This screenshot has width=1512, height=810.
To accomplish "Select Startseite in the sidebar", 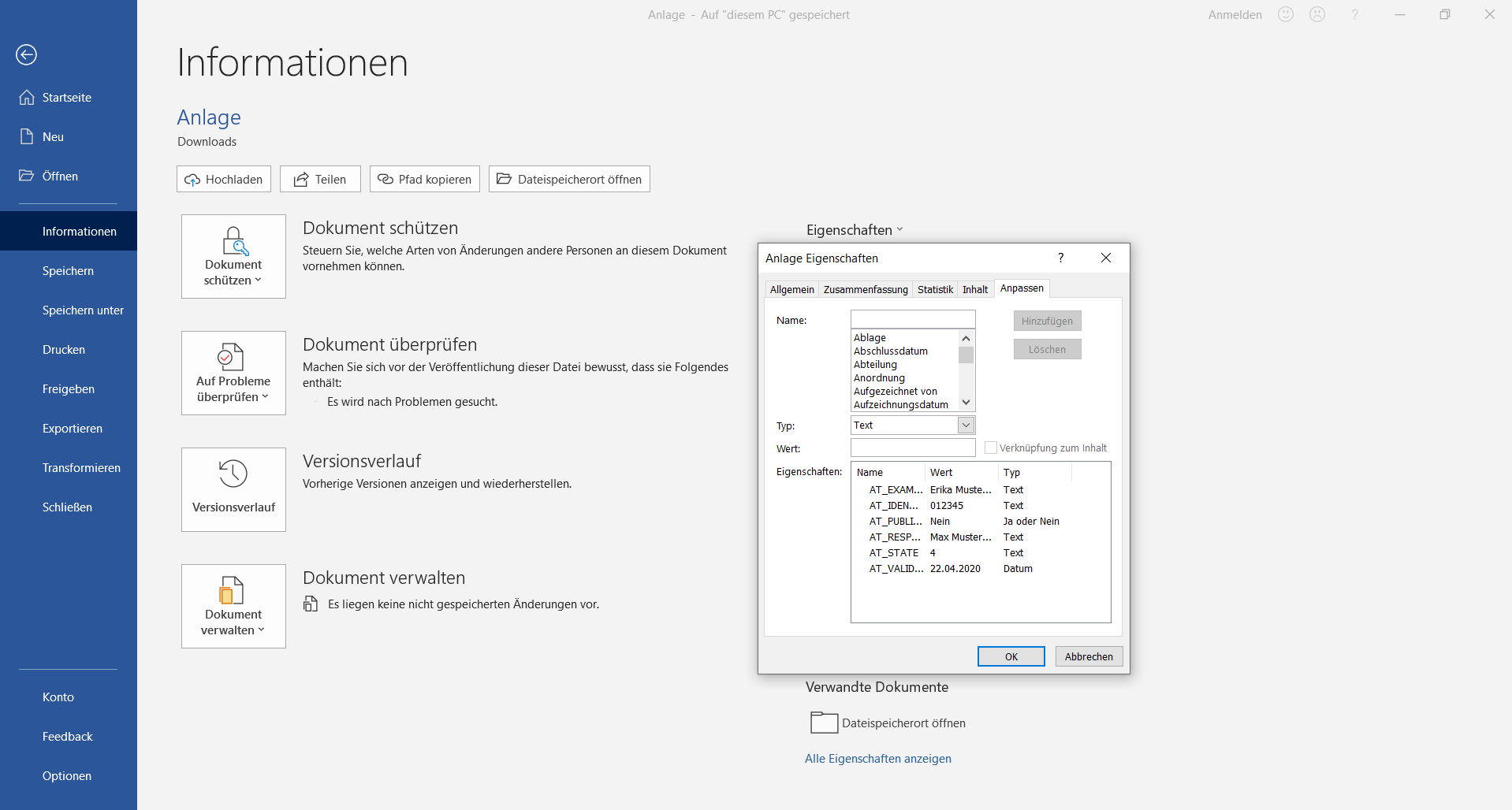I will click(x=66, y=97).
